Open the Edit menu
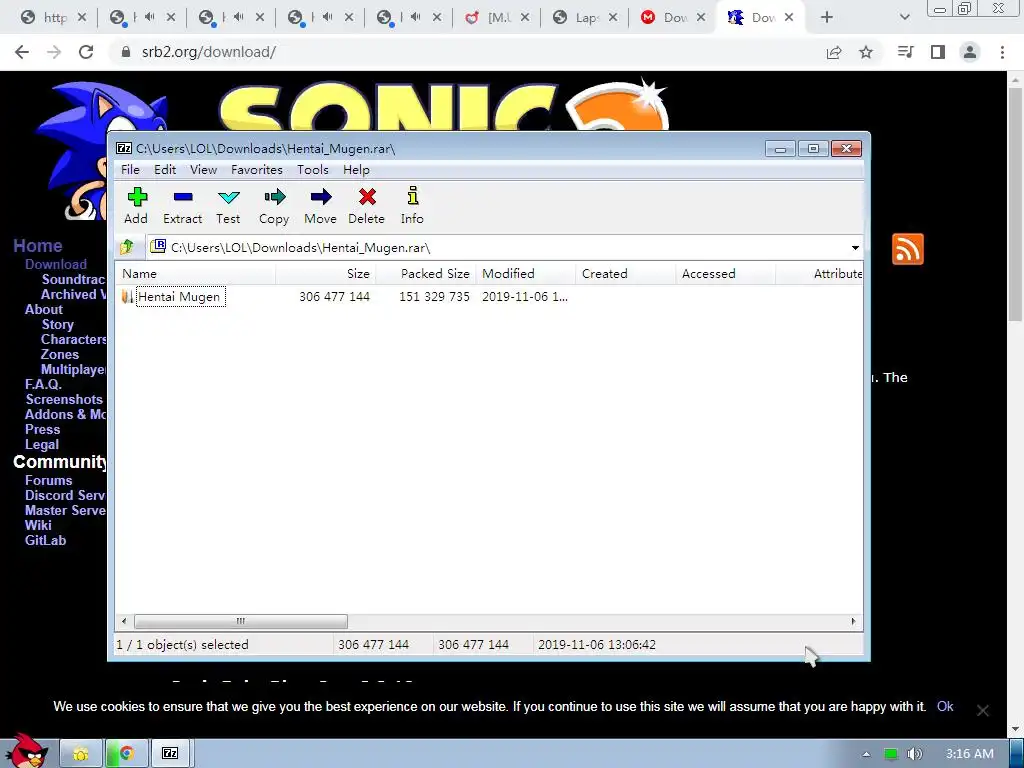Viewport: 1024px width, 768px height. point(165,170)
